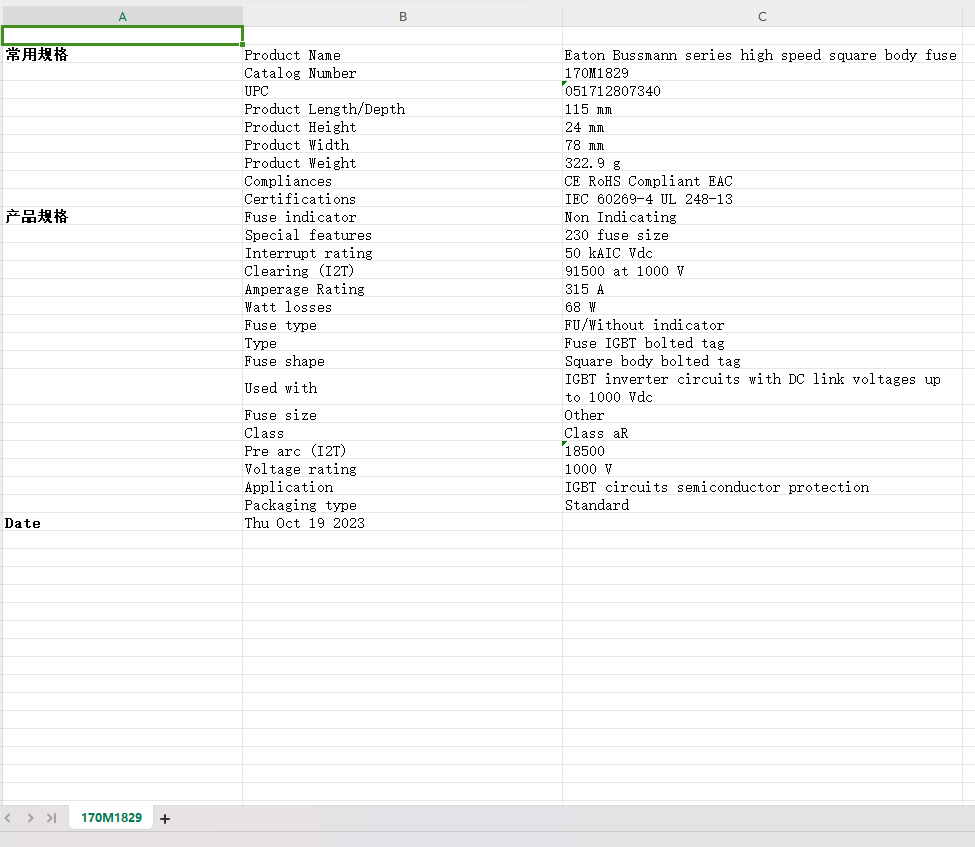
Task: Click the '91500 at 1000 V' cell
Action: pyautogui.click(x=762, y=271)
